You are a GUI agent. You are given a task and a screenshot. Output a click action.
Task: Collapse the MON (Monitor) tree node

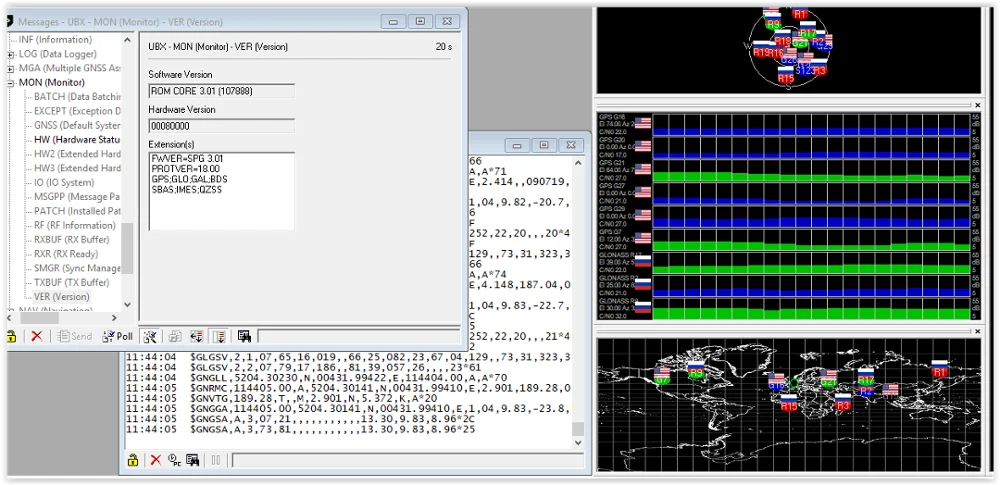click(11, 82)
